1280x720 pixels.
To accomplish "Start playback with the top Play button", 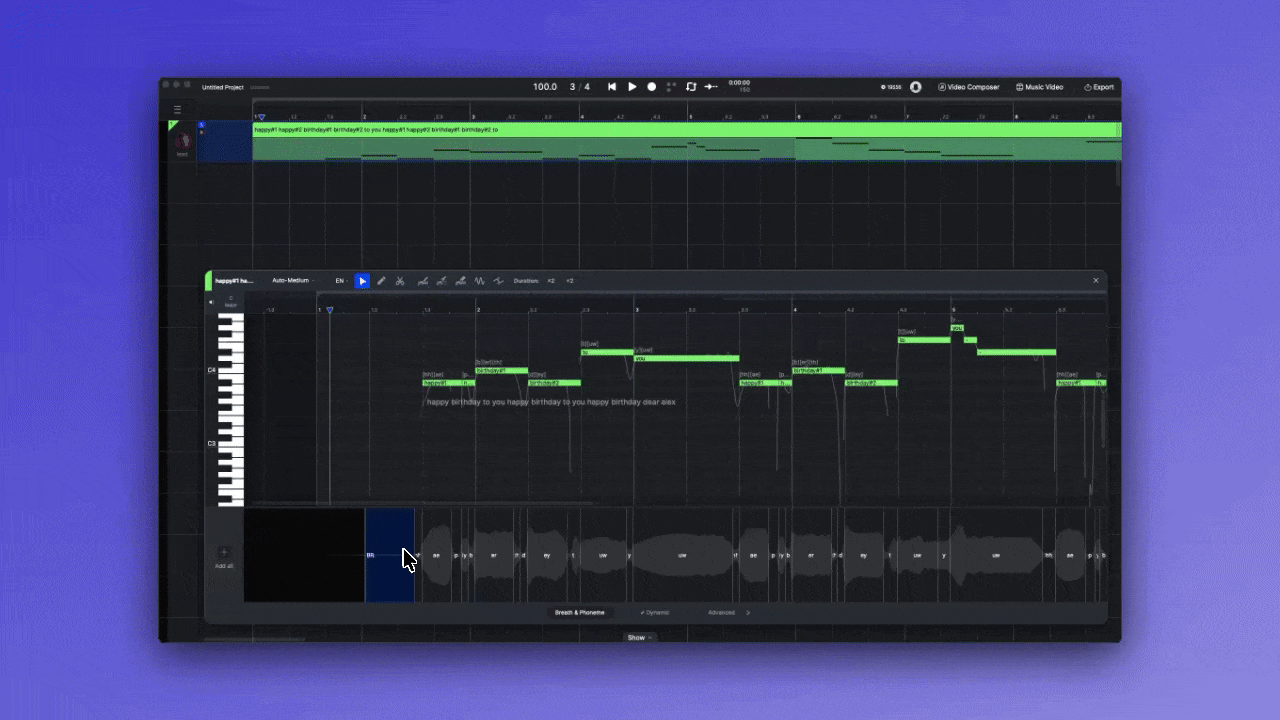I will click(632, 87).
